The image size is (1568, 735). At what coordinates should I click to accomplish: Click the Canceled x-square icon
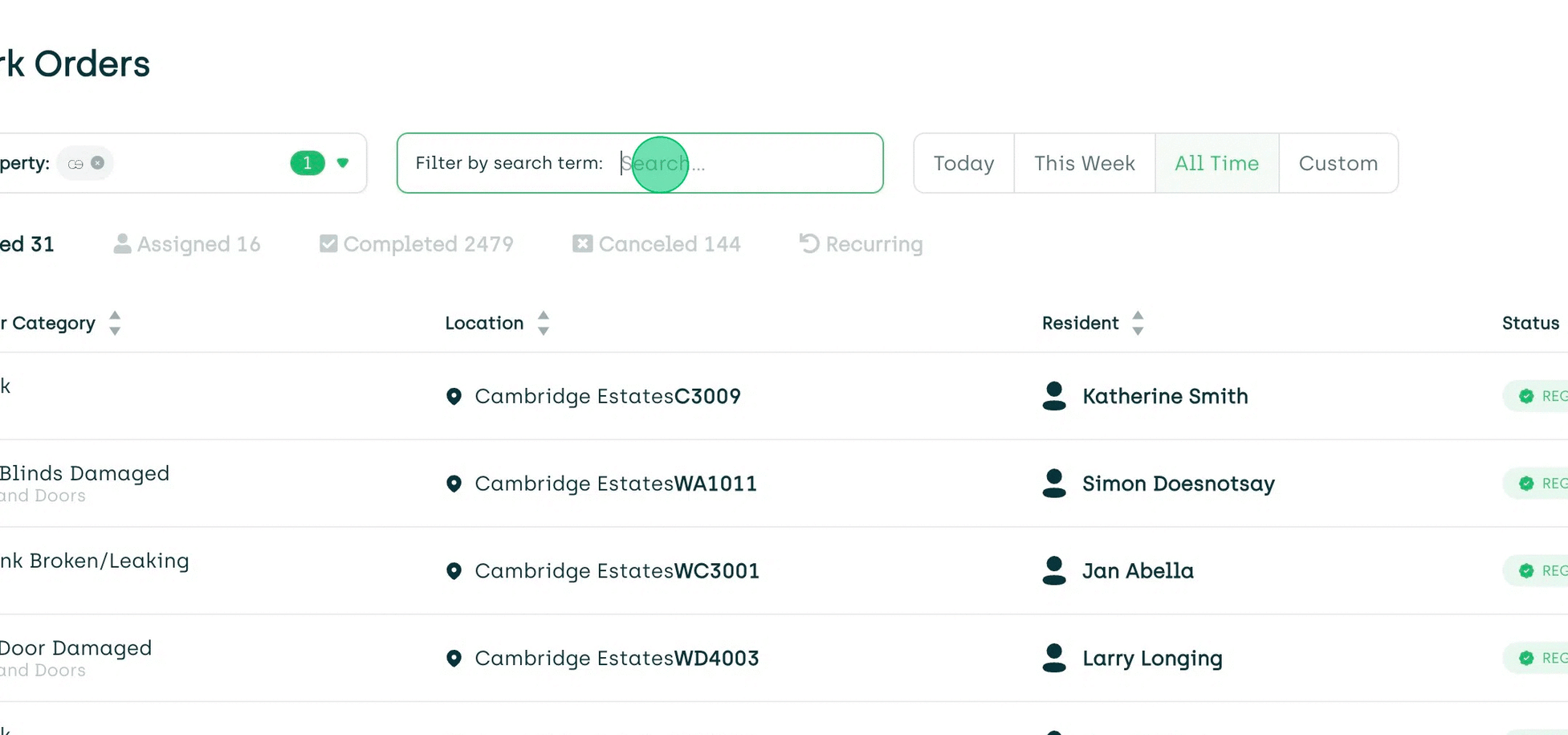pos(582,243)
